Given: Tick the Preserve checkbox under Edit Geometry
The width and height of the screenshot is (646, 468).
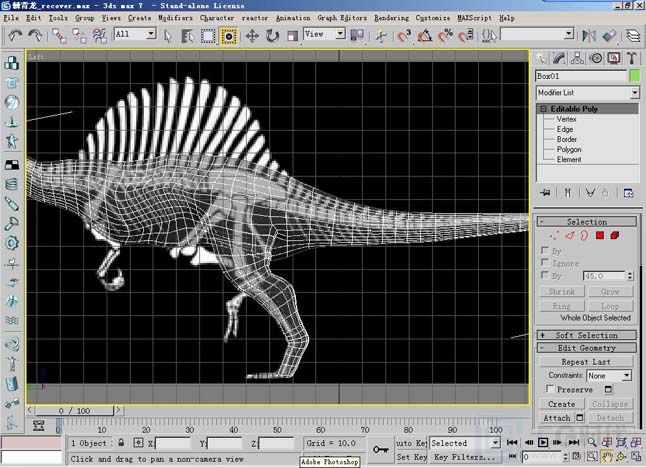Looking at the screenshot, I should (x=550, y=388).
